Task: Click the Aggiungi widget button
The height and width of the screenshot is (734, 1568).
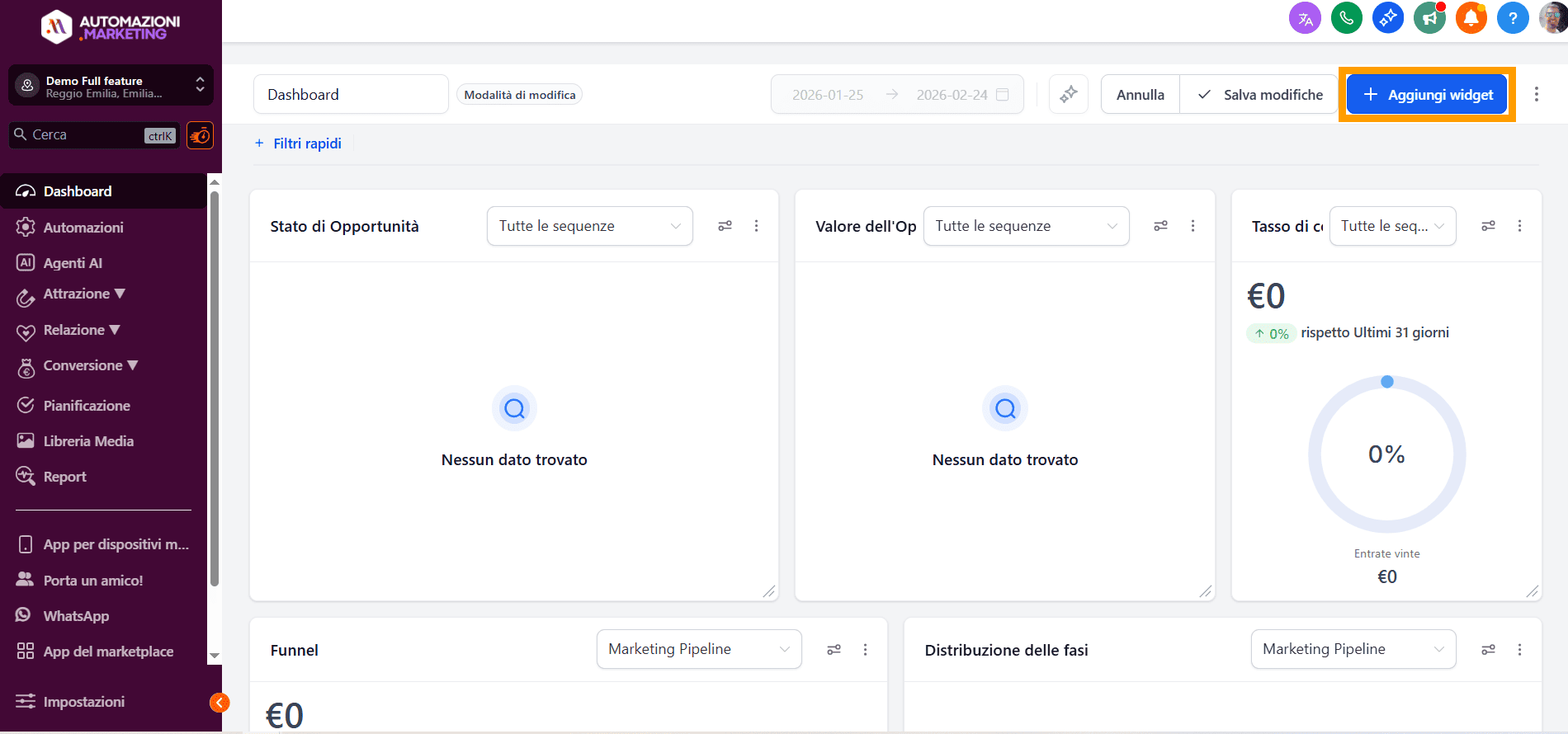Action: coord(1426,95)
